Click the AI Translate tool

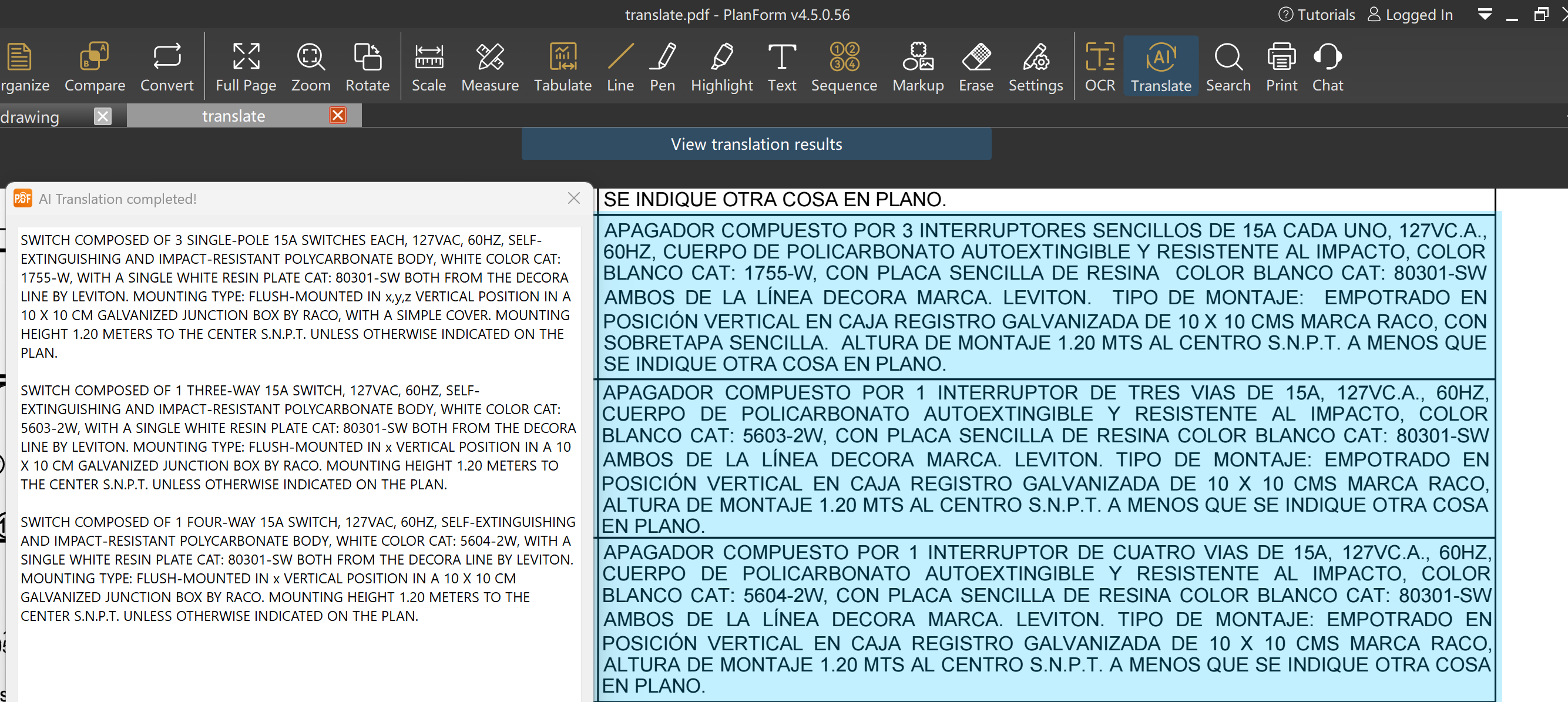[x=1160, y=66]
